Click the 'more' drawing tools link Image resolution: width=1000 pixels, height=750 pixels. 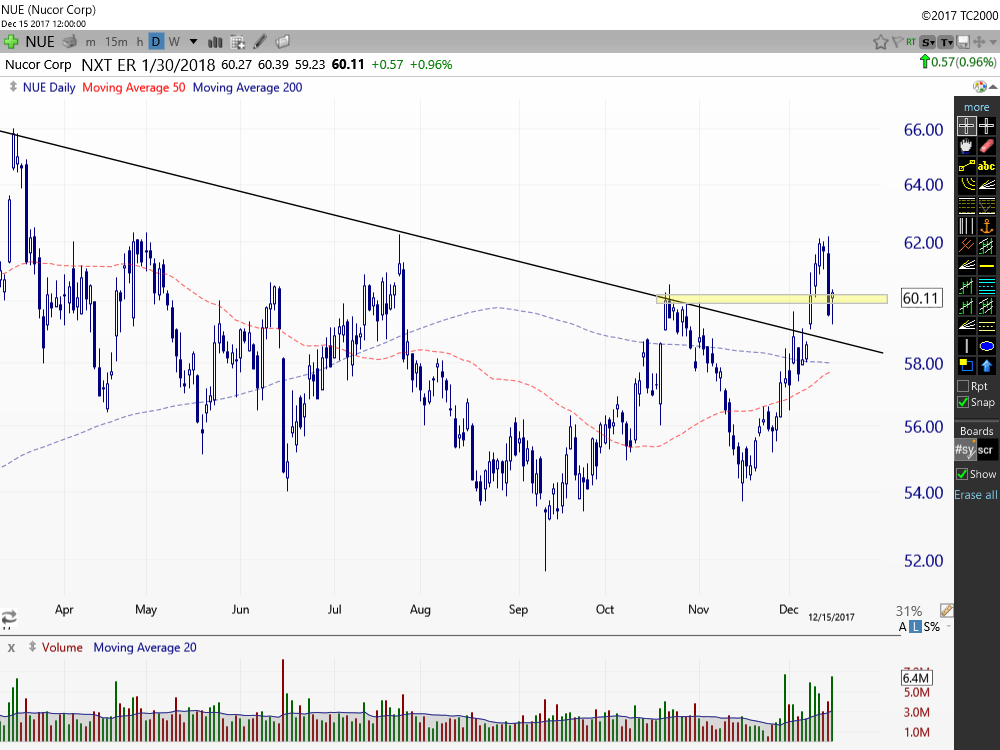[976, 107]
